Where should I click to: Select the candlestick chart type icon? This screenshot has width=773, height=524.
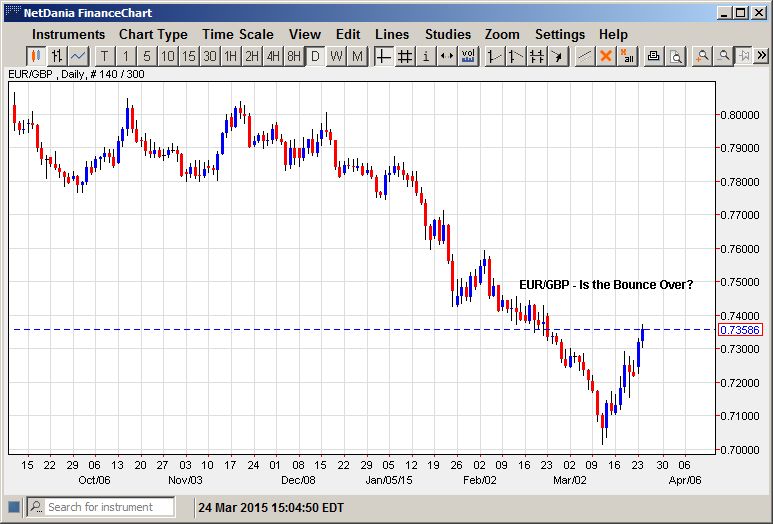(x=35, y=56)
